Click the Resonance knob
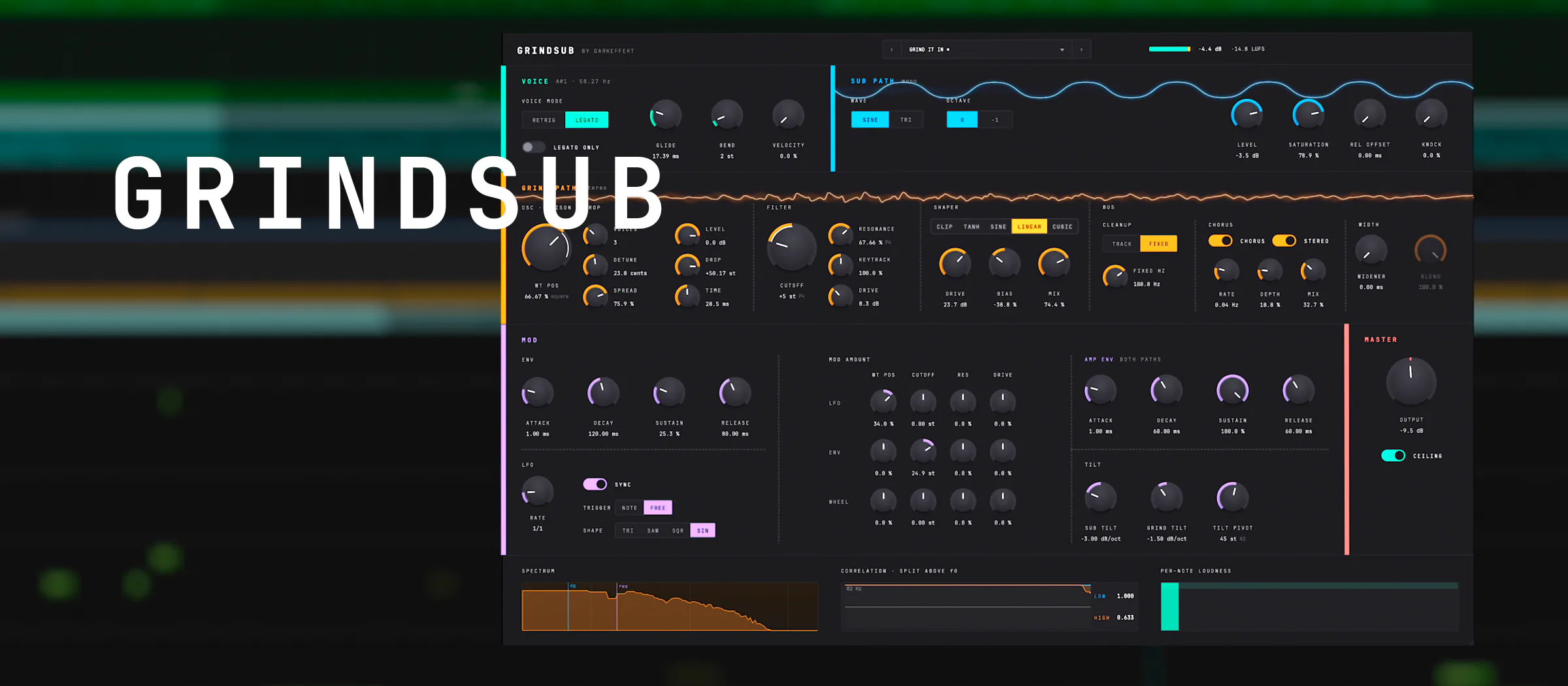The image size is (1568, 686). pos(841,235)
